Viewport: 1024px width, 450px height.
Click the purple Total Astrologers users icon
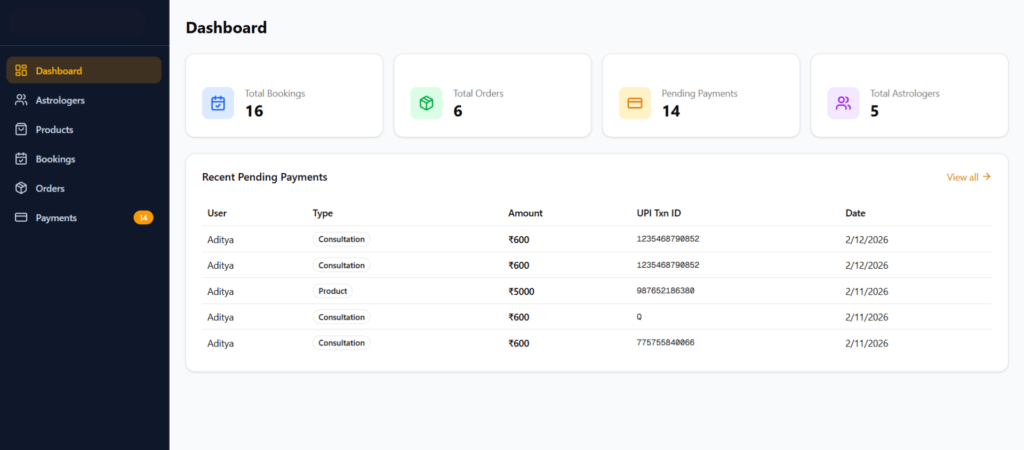pos(843,102)
